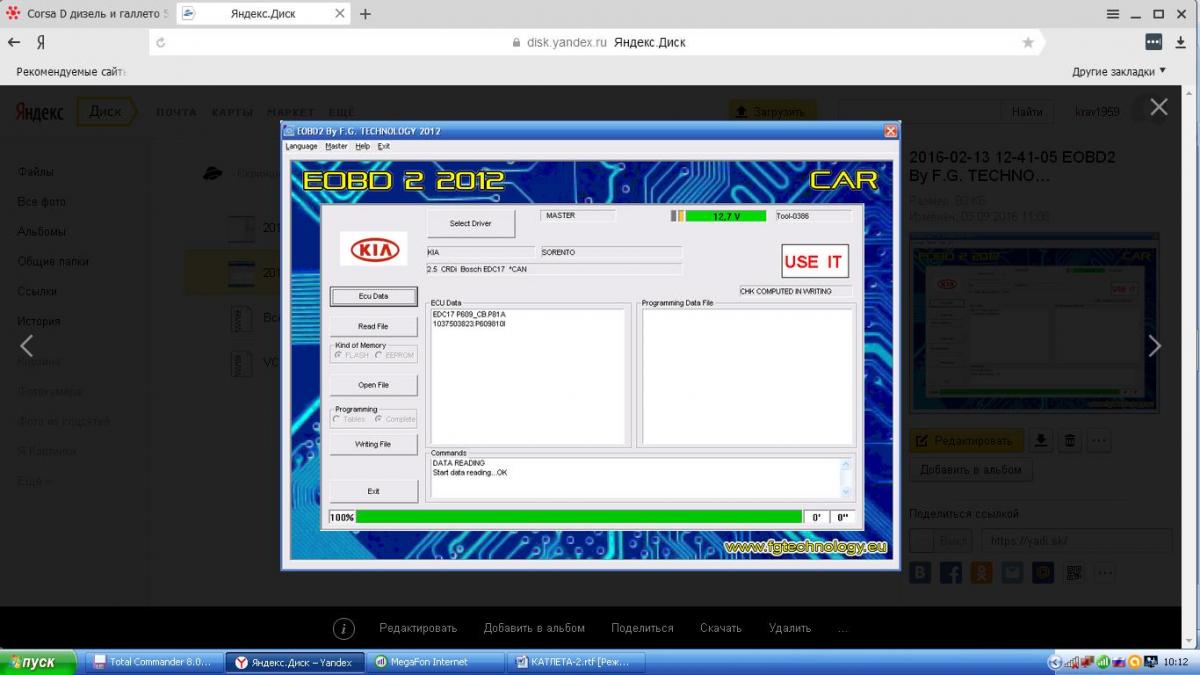This screenshot has width=1200, height=675.
Task: Click Exit in the EOBD2 menu bar
Action: pyautogui.click(x=383, y=146)
